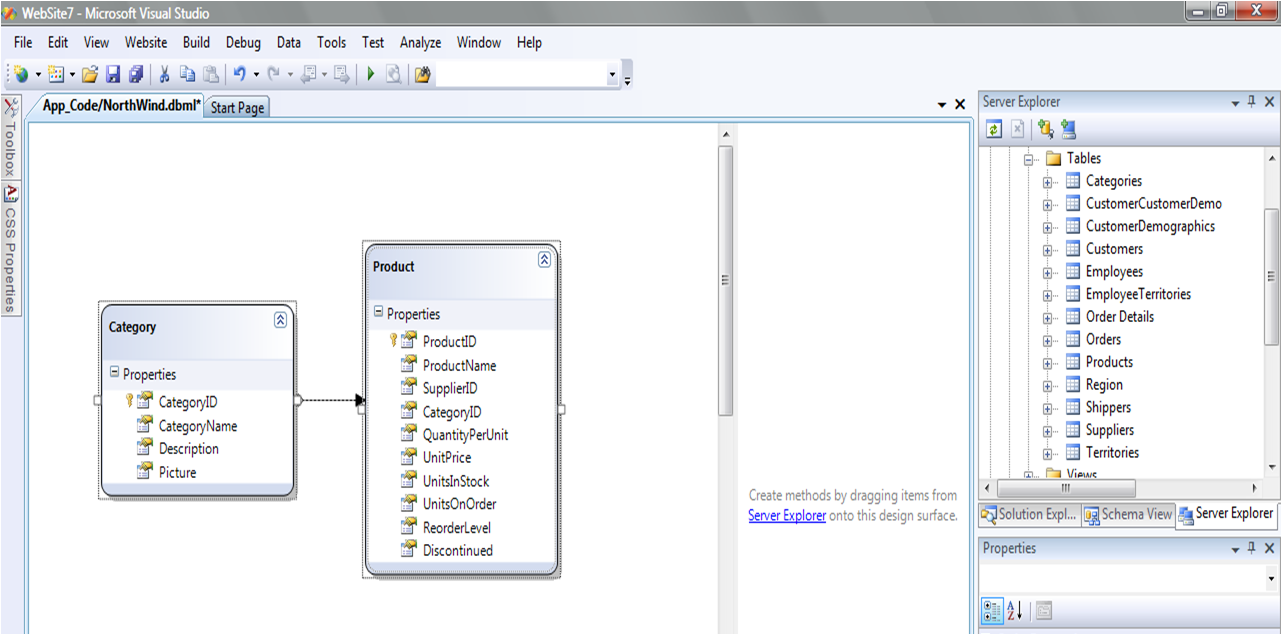Click the Connect to Server icon
This screenshot has width=1282, height=635.
point(1069,129)
